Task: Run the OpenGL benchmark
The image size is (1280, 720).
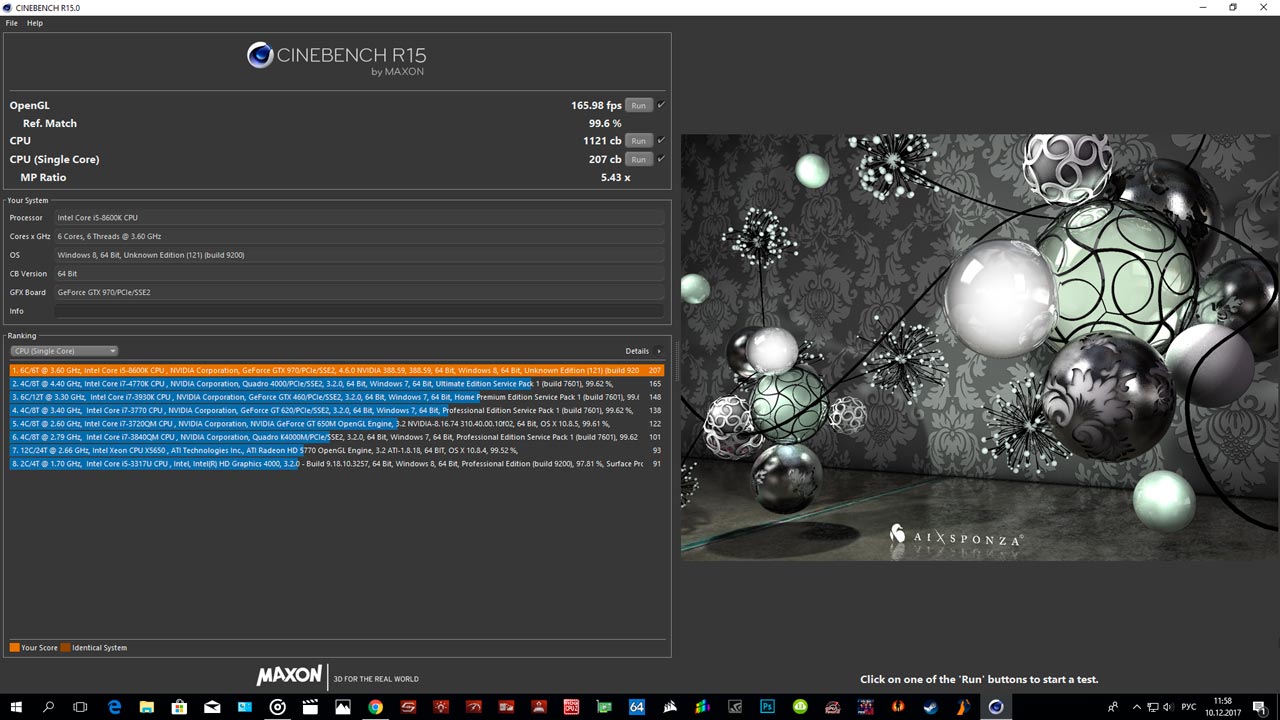Action: click(x=638, y=105)
